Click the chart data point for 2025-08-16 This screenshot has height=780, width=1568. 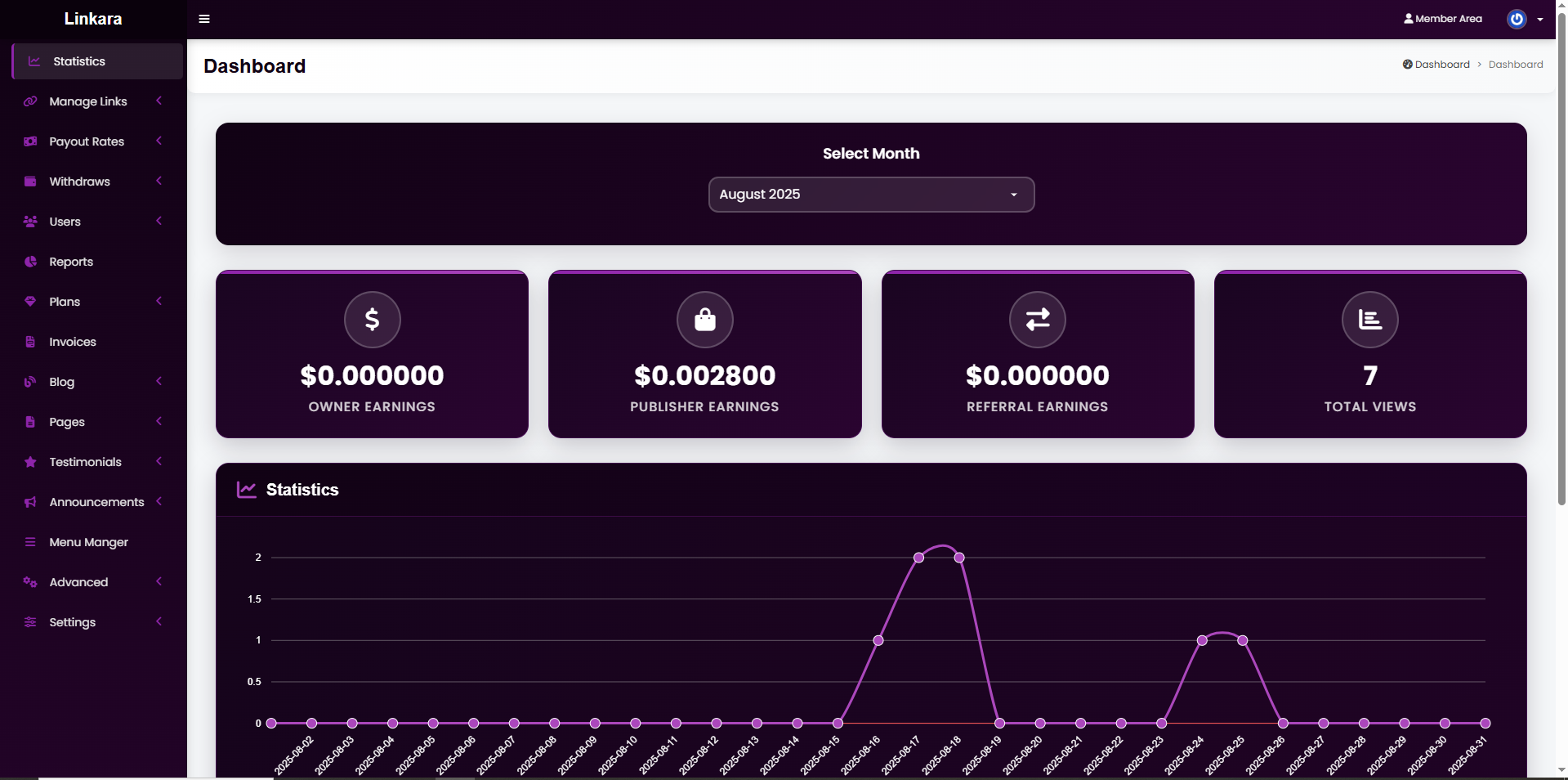click(878, 640)
